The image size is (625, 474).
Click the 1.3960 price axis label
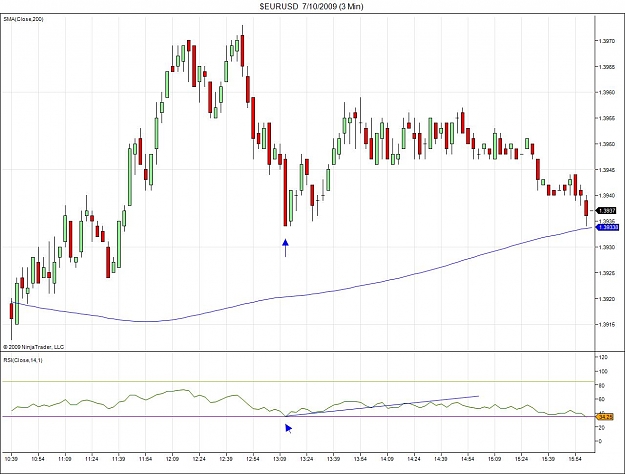pos(607,92)
